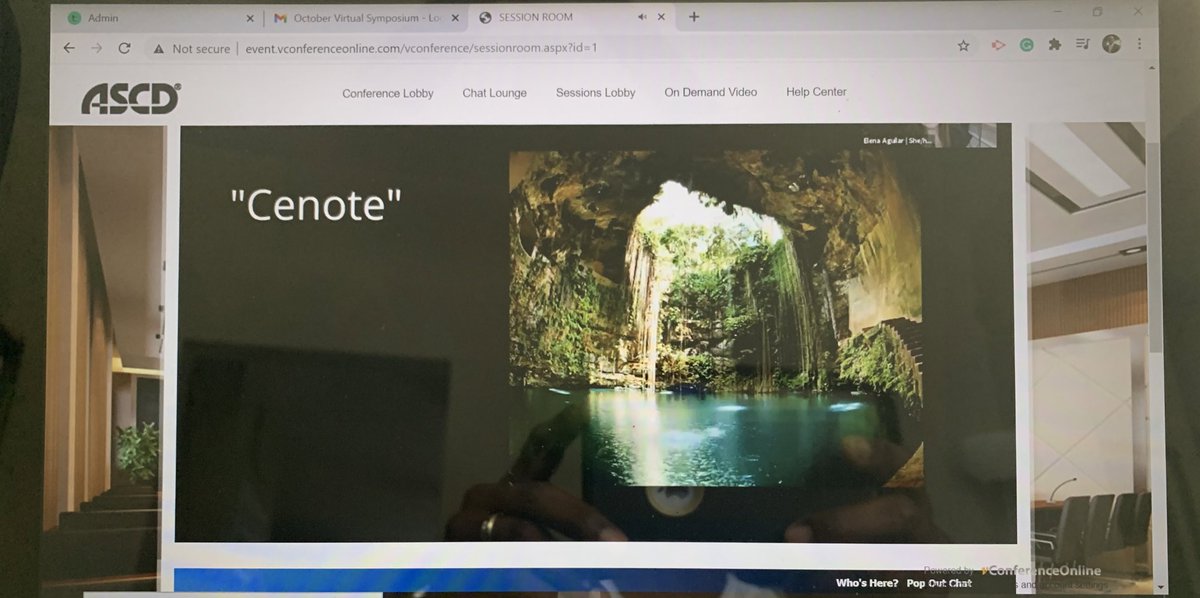
Task: Click Pop Out Chat
Action: point(939,583)
